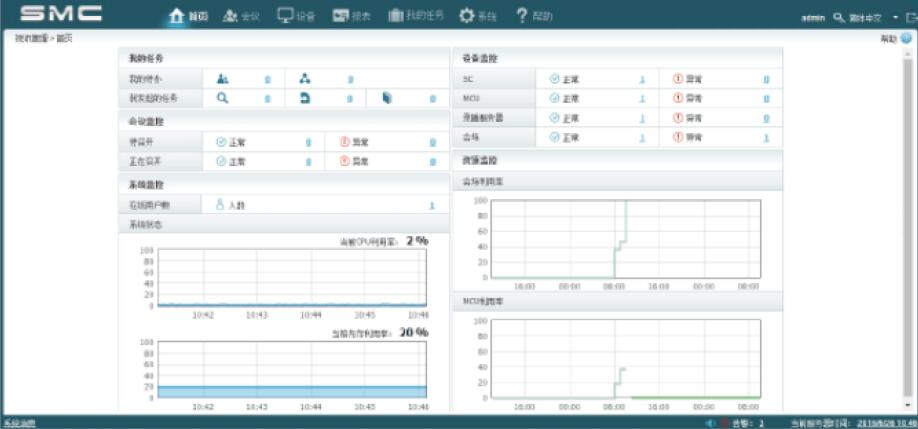The width and height of the screenshot is (918, 429).
Task: Click the magnifier icon in my initiated tasks row
Action: (223, 98)
